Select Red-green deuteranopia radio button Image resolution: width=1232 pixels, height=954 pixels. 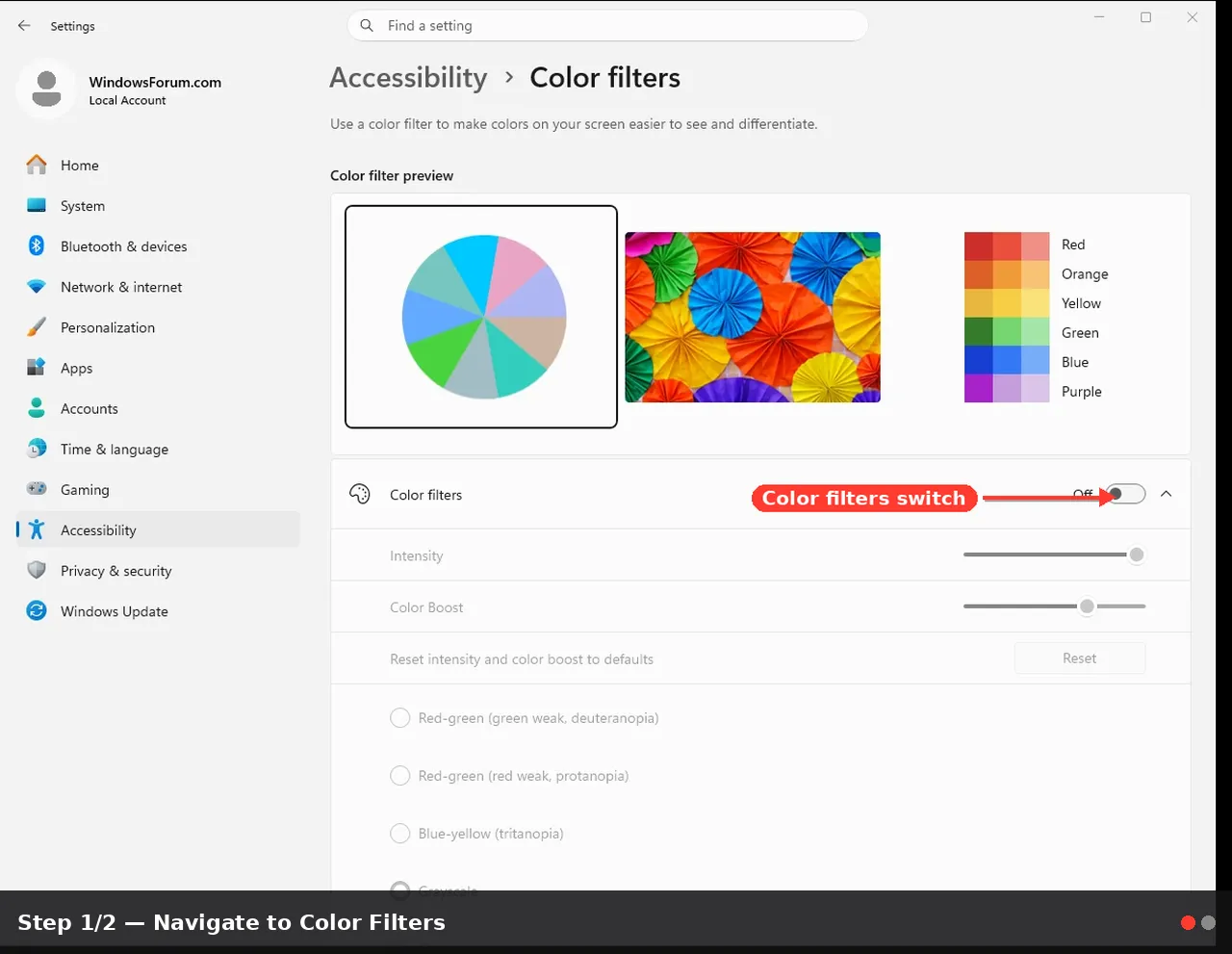399,718
